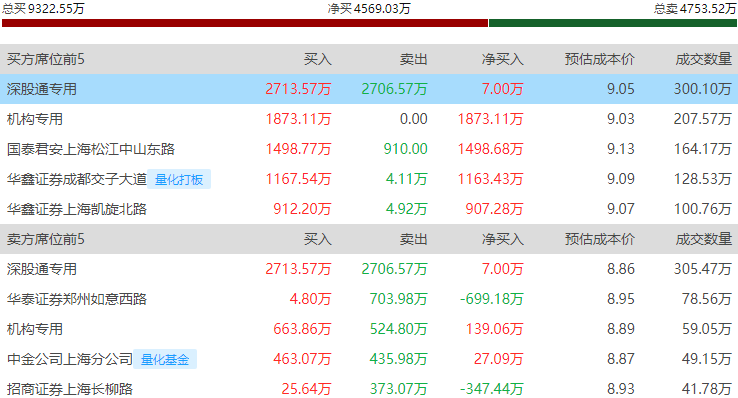Click 成交数量 header in seller table
Screen dimensions: 738x398
tap(704, 239)
